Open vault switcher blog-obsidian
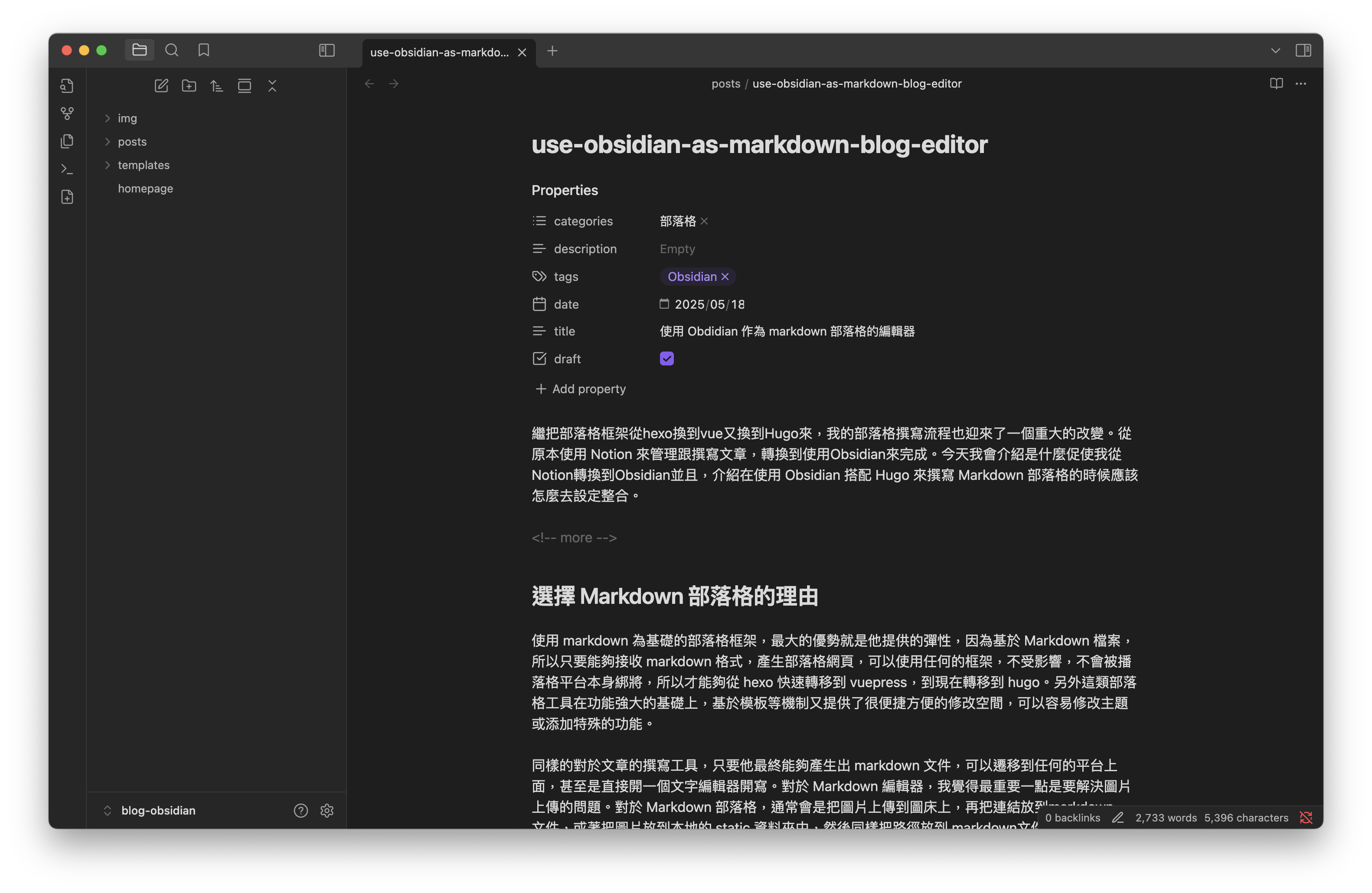This screenshot has height=893, width=1372. (x=150, y=811)
